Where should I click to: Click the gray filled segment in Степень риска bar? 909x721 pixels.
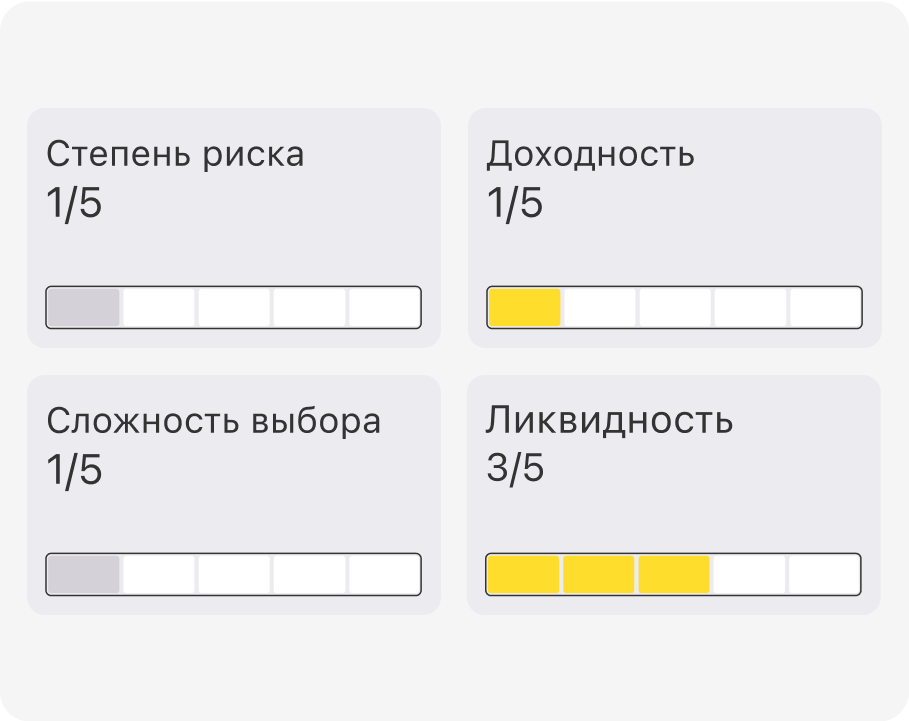click(x=83, y=307)
